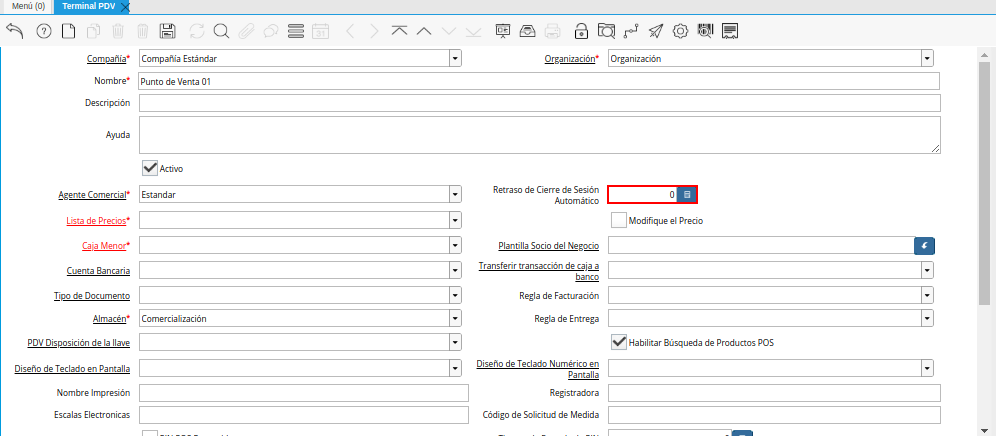
Task: Save record with floppy disk icon
Action: 168,31
